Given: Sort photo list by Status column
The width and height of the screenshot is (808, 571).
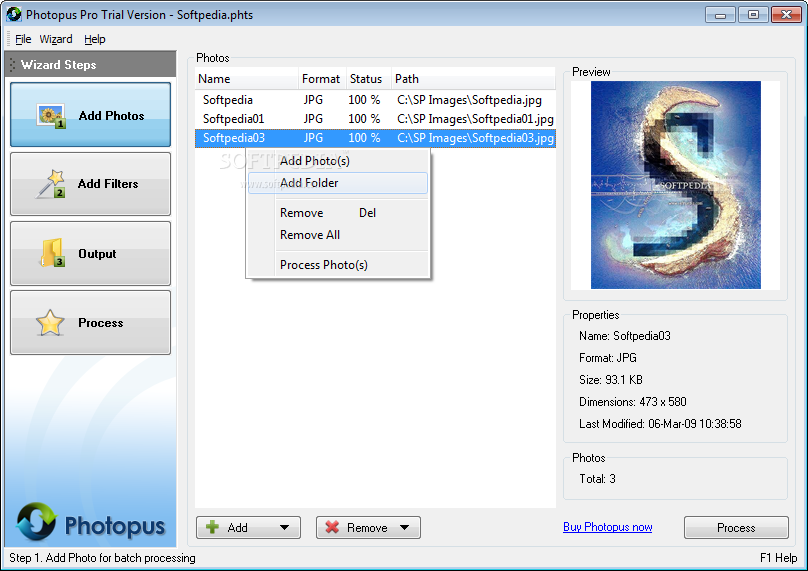Looking at the screenshot, I should (x=369, y=79).
